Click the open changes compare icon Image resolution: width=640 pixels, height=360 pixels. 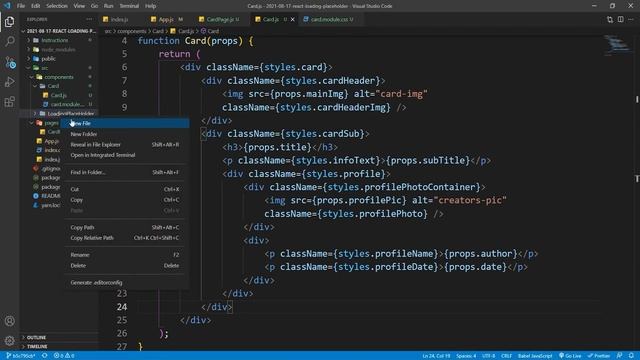pyautogui.click(x=610, y=19)
